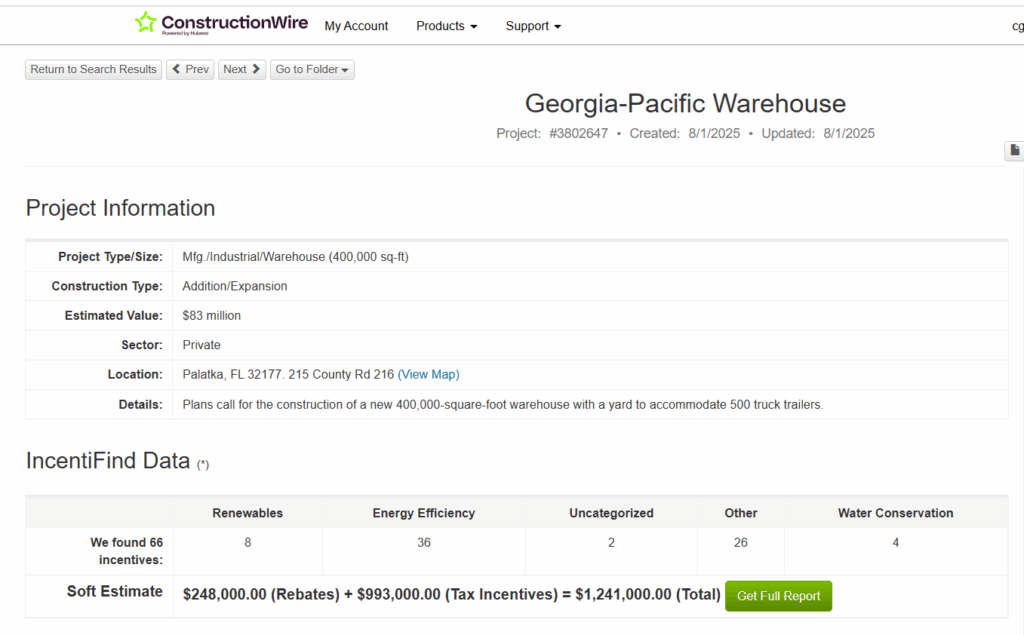Click the Updated date 8/1/2025
This screenshot has height=635, width=1024.
(849, 133)
